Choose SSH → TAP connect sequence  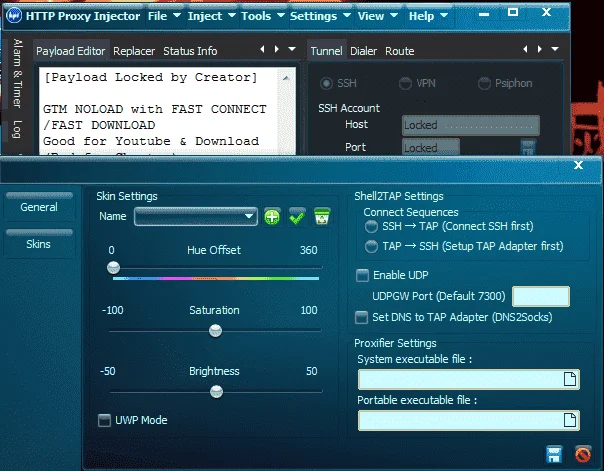(371, 226)
